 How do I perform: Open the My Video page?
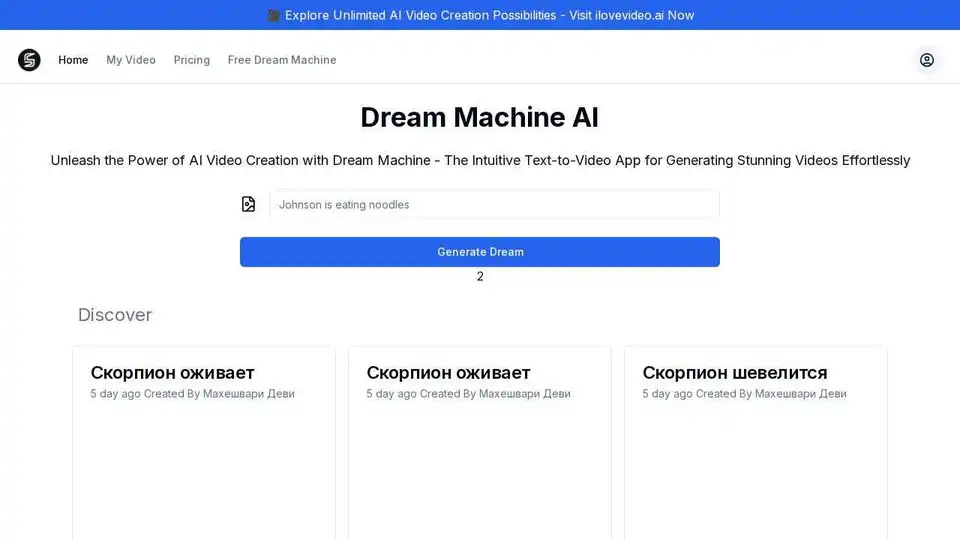[x=131, y=60]
